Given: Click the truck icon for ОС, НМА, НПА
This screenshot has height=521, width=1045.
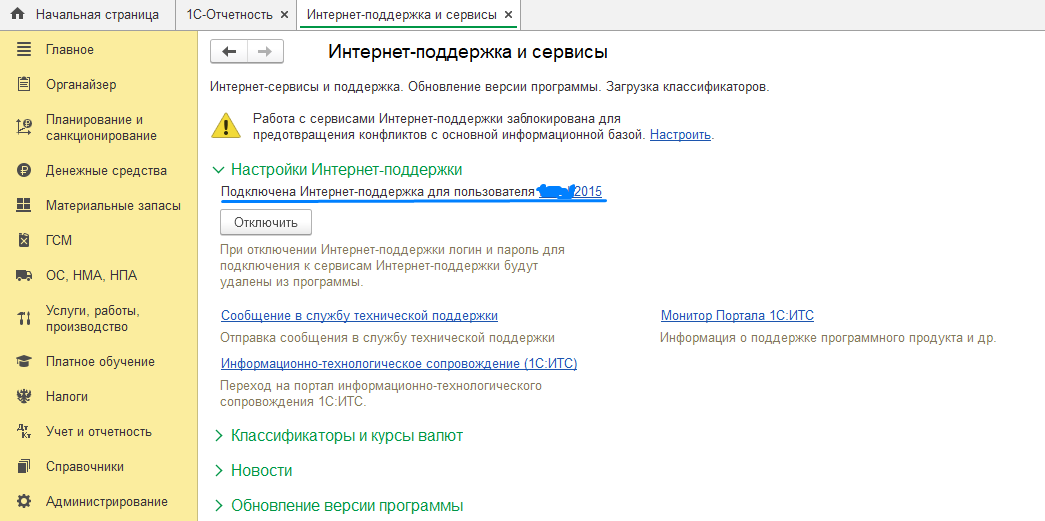Looking at the screenshot, I should point(24,275).
